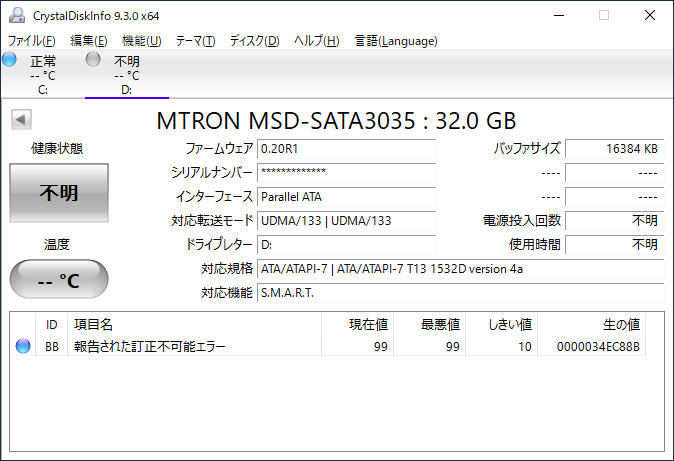
Task: Click the CrystalDiskInfo app icon in title bar
Action: (x=17, y=15)
